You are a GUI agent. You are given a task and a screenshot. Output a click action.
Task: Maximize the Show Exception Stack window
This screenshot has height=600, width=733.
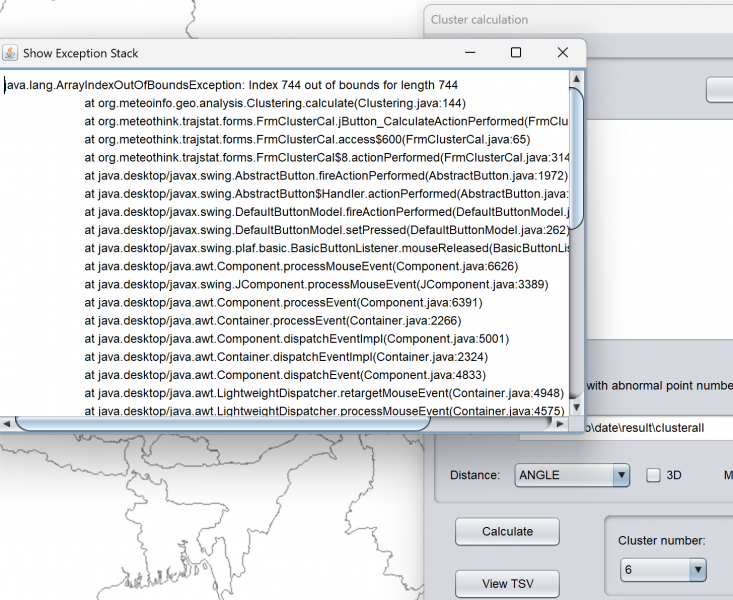click(x=516, y=52)
